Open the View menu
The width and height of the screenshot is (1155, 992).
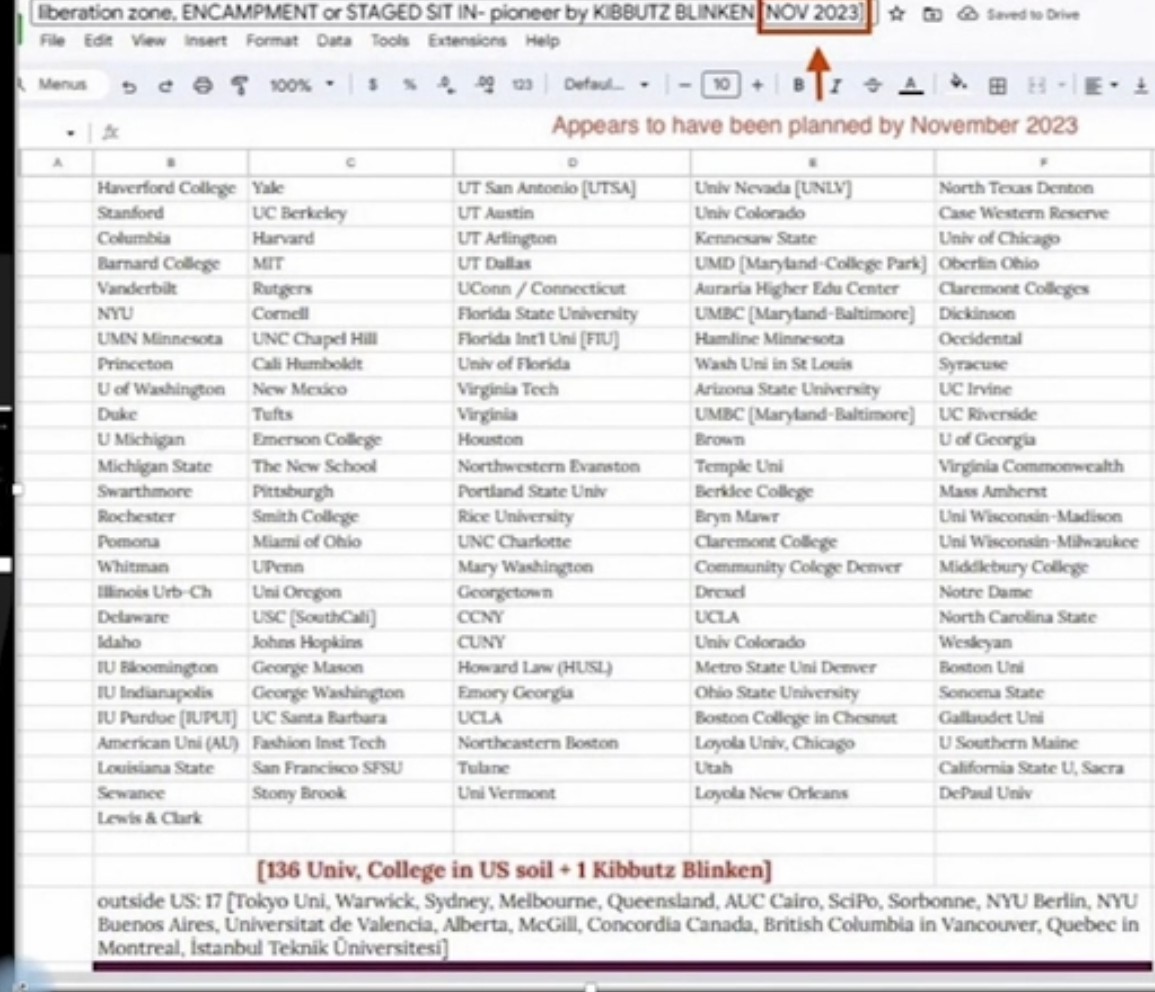(148, 41)
